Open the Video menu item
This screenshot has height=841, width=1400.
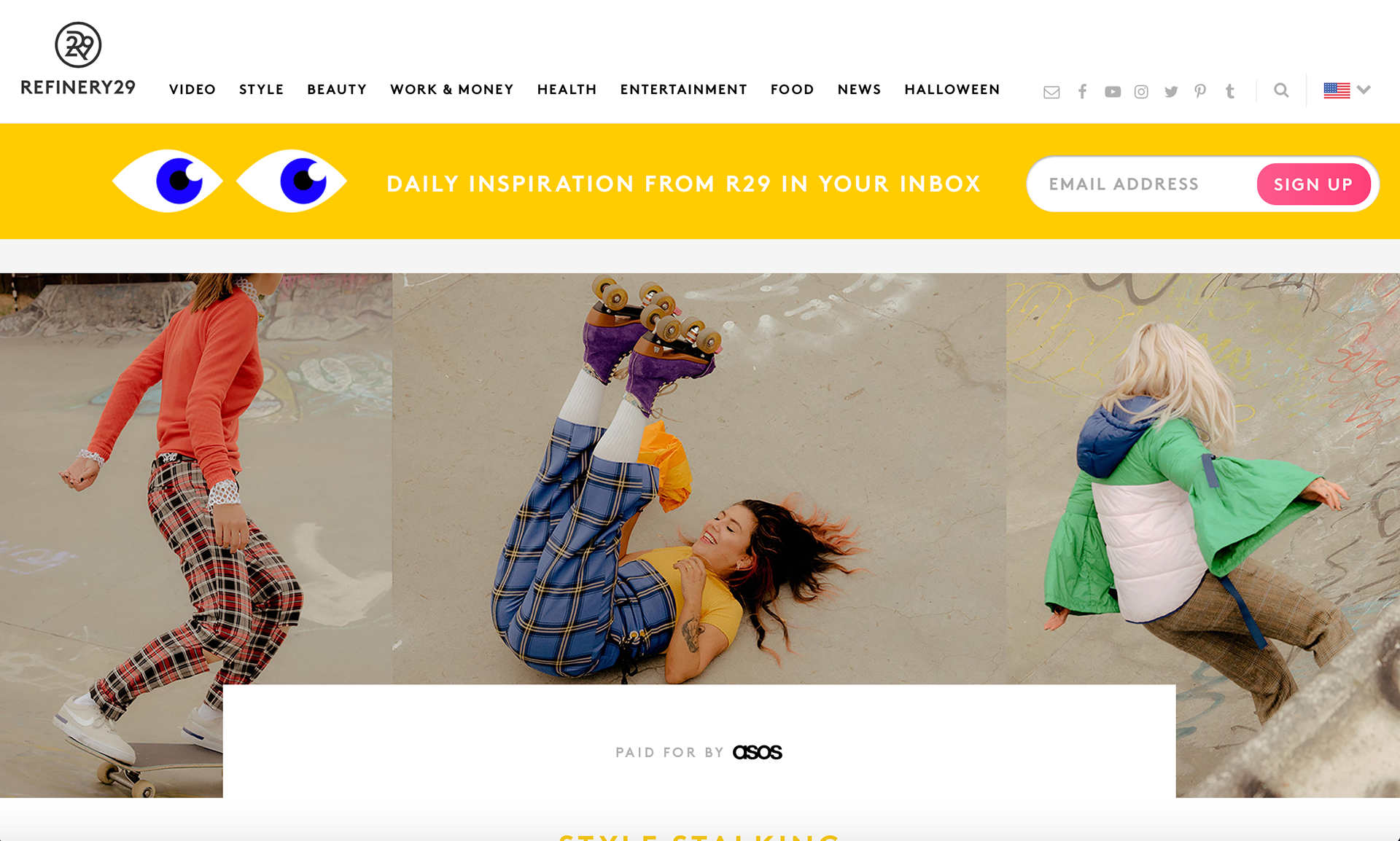[x=192, y=90]
